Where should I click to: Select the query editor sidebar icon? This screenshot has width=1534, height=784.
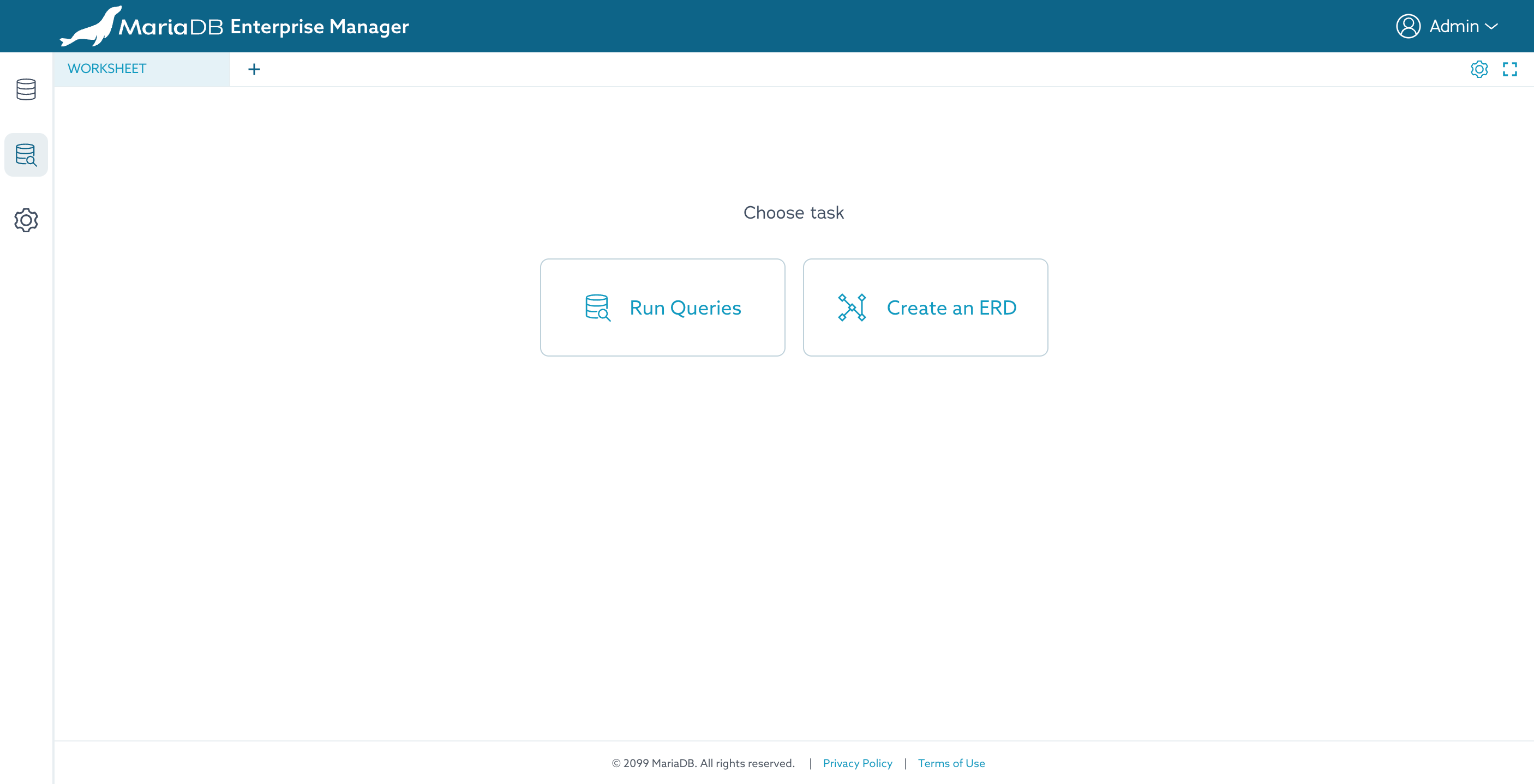point(26,155)
